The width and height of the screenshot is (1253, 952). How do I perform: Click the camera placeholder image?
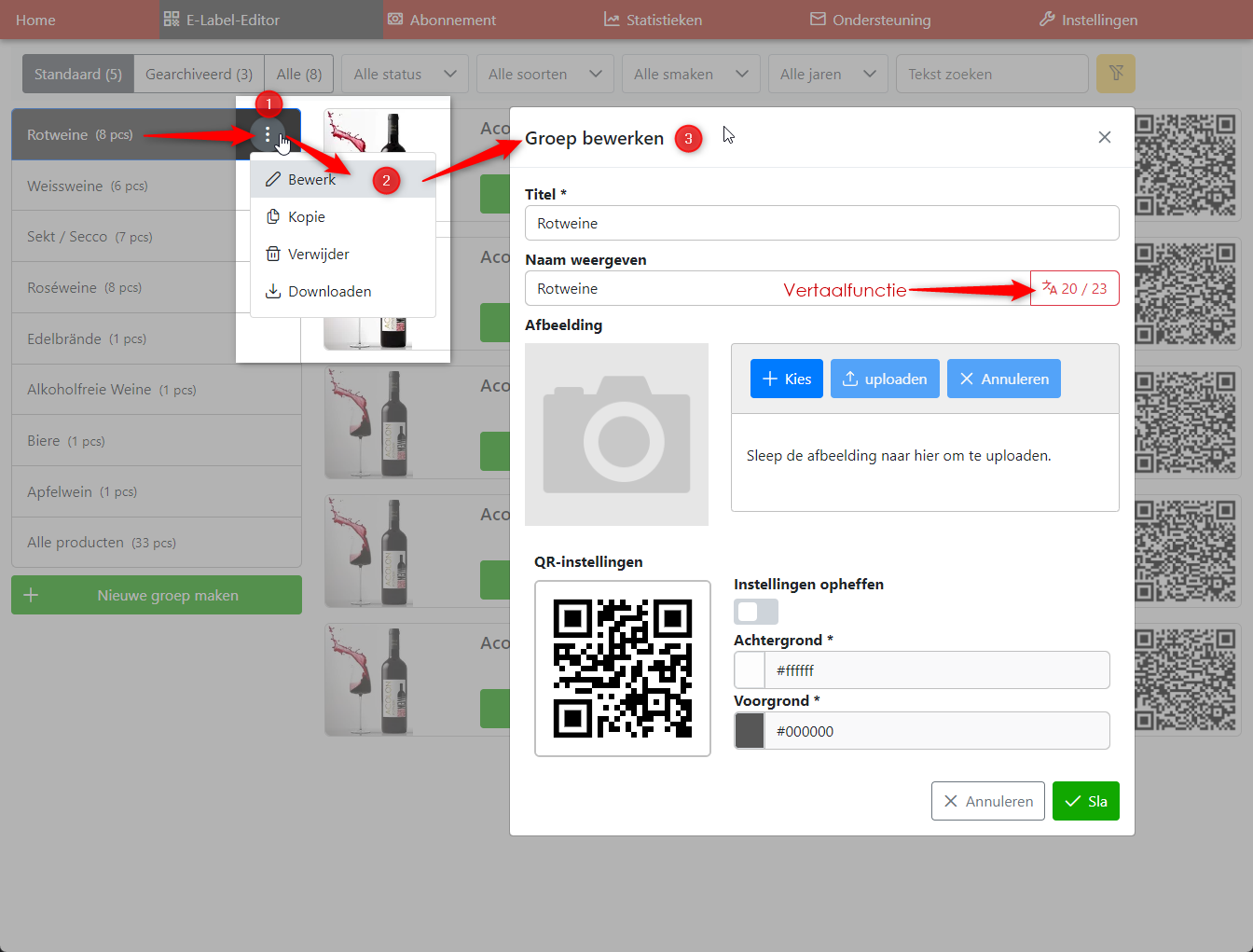pyautogui.click(x=616, y=435)
